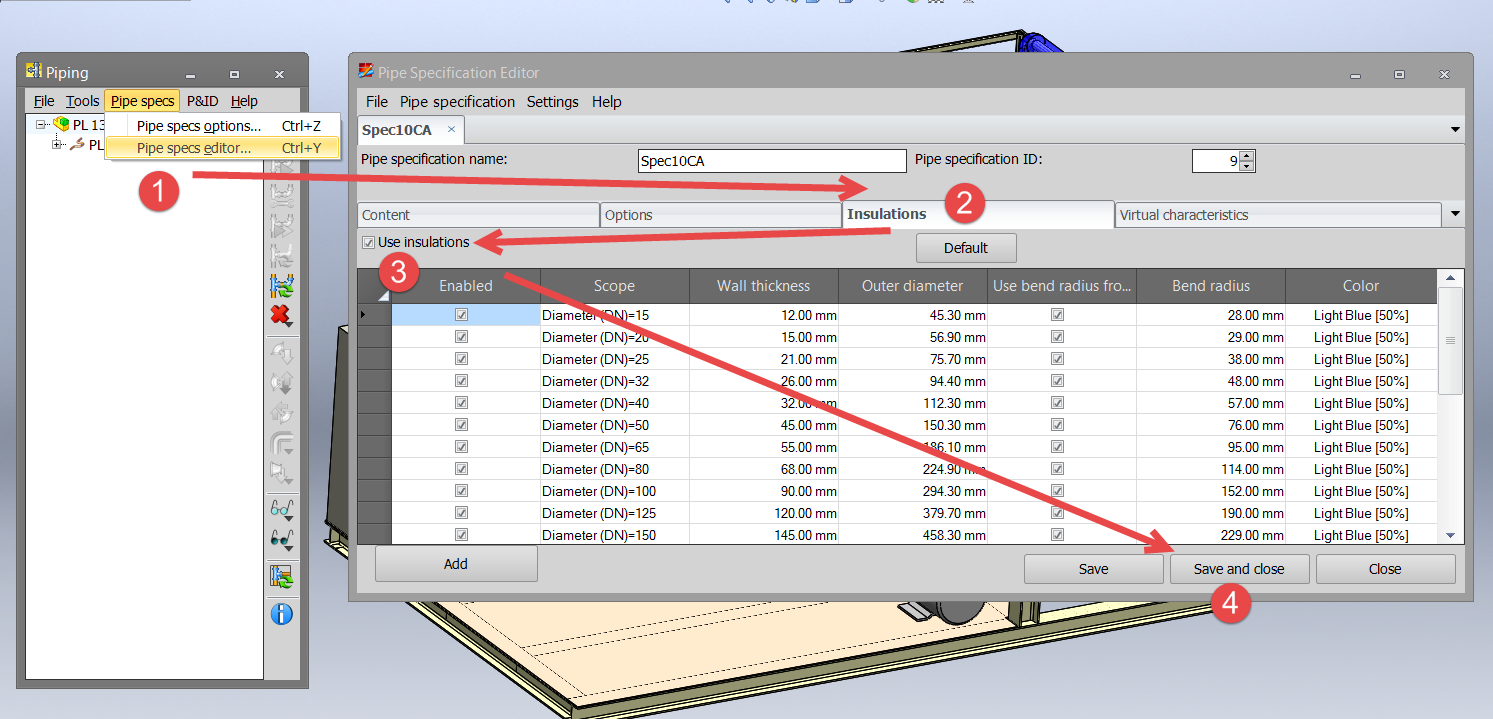This screenshot has width=1493, height=719.
Task: Click the pipe icon next to PL node
Action: [77, 144]
